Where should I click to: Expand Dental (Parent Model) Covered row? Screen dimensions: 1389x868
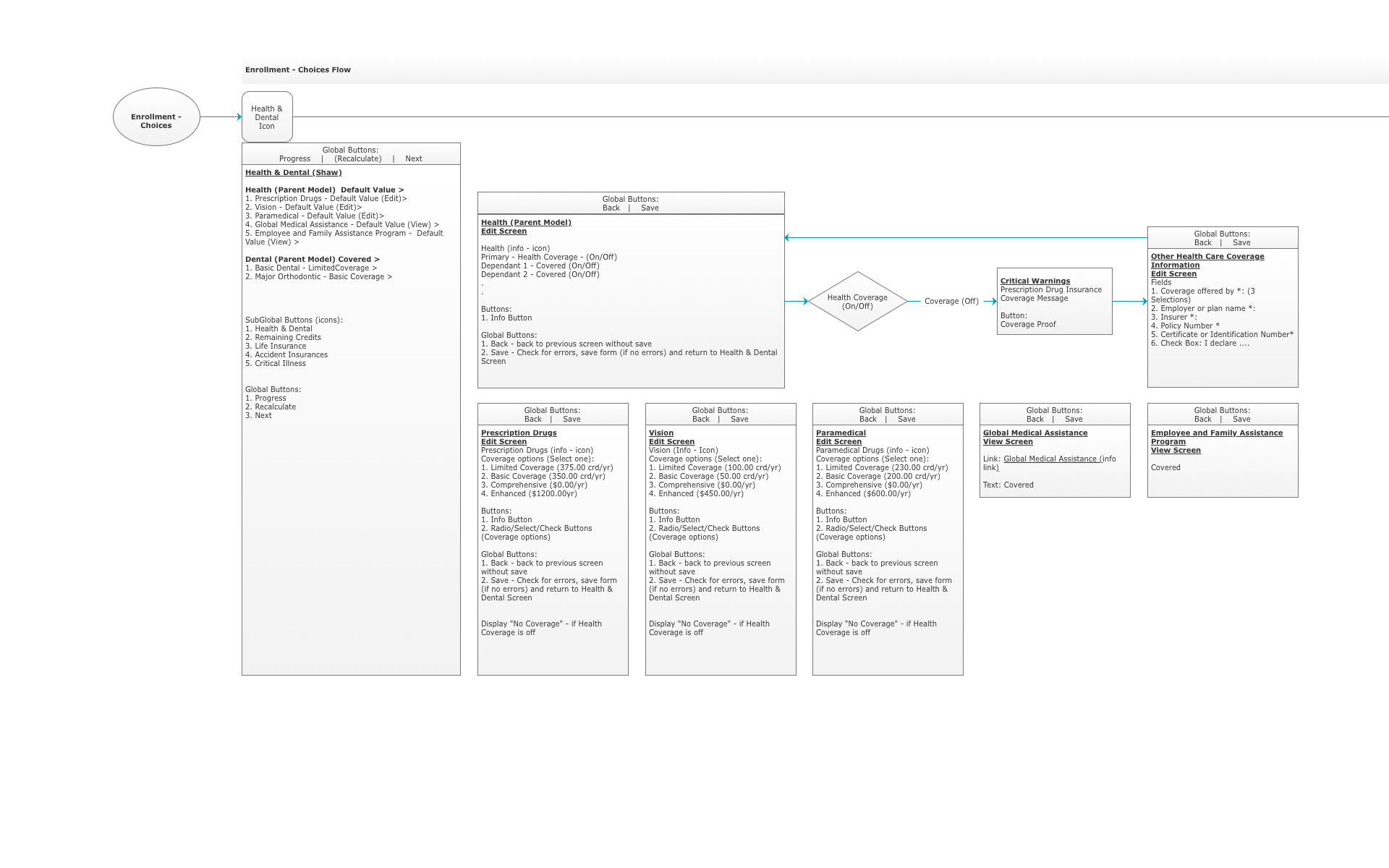(x=312, y=260)
